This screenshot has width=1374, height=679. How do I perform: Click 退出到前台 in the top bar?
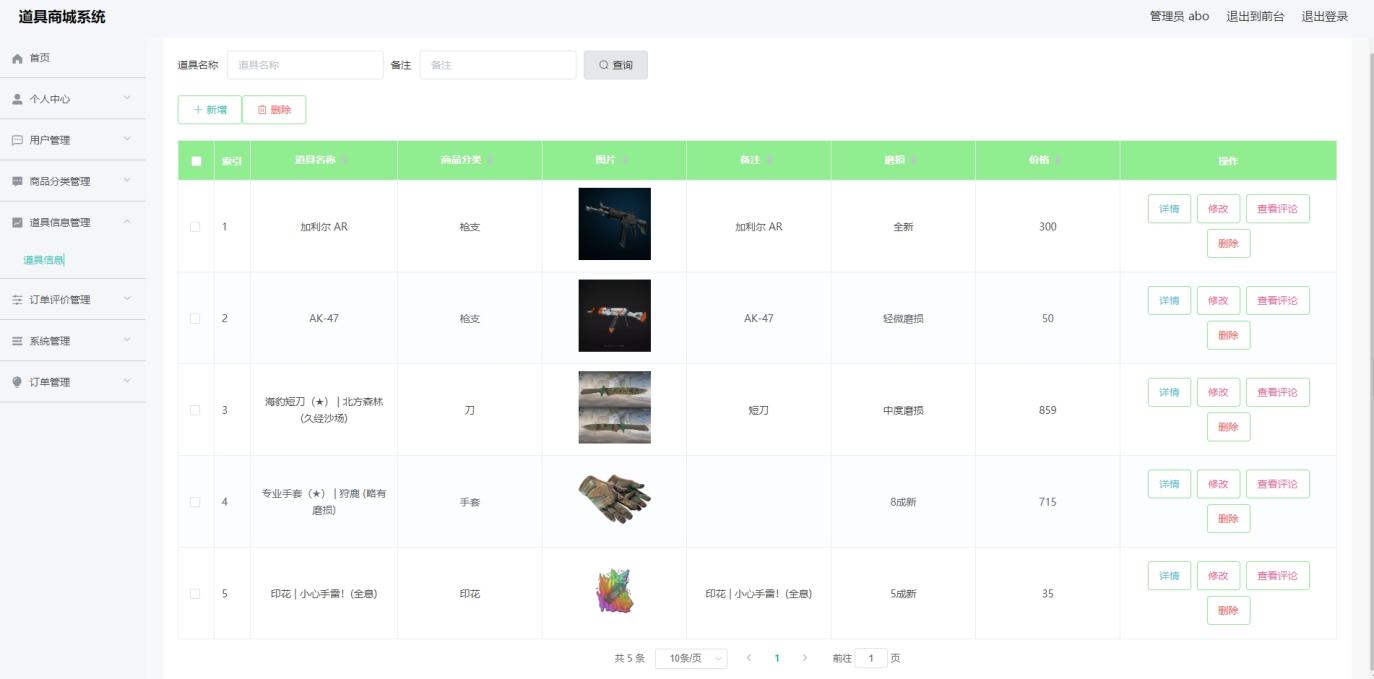point(1255,16)
